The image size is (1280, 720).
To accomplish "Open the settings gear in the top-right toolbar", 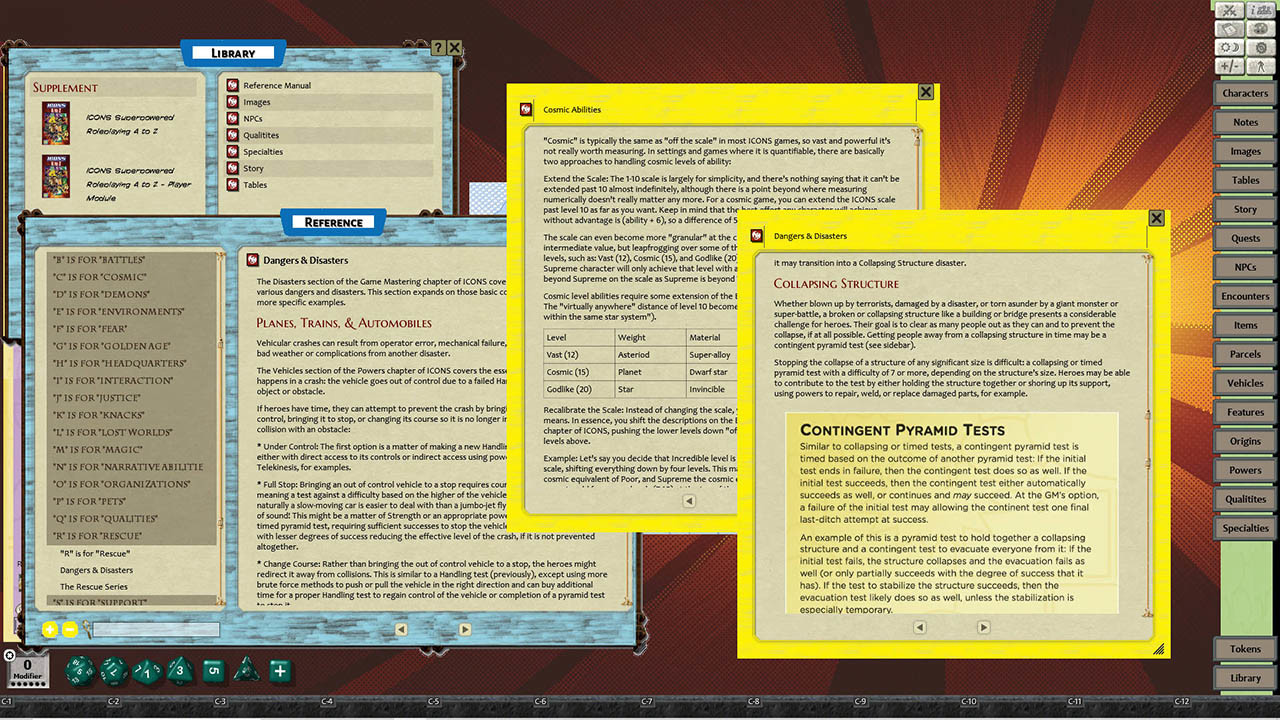I will point(1261,47).
